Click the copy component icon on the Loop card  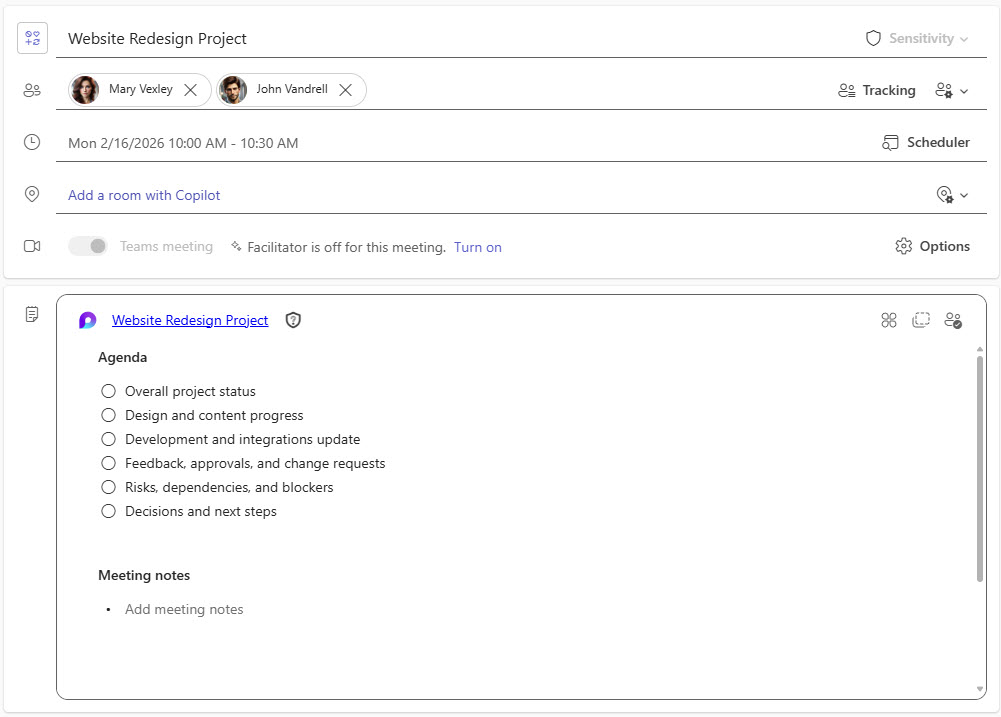tap(921, 320)
